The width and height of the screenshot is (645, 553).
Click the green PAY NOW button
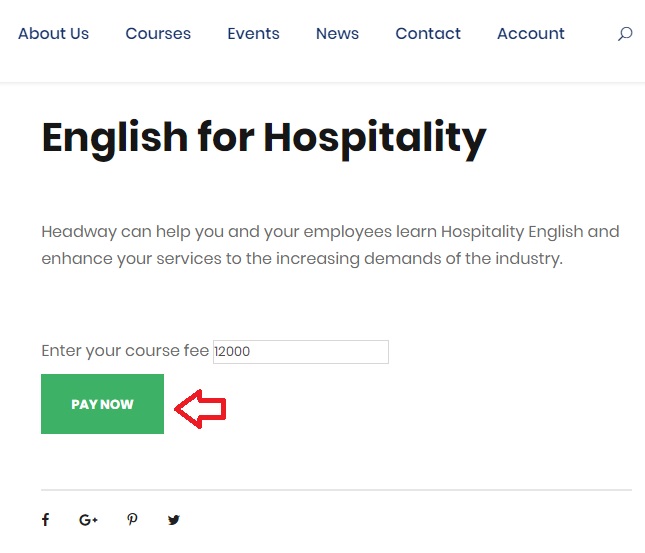tap(102, 404)
